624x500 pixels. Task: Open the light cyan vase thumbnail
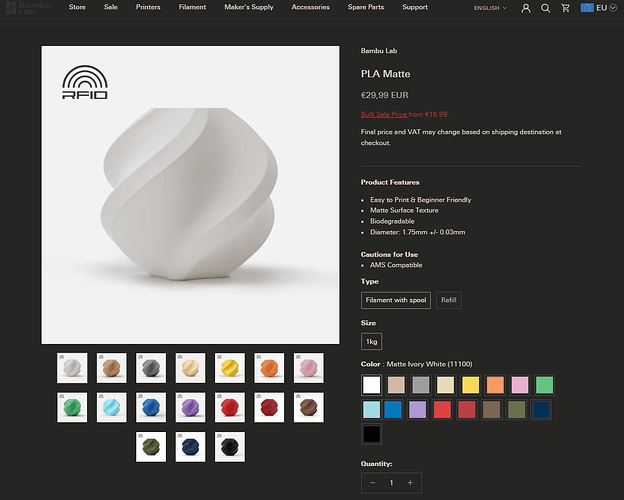click(x=111, y=407)
